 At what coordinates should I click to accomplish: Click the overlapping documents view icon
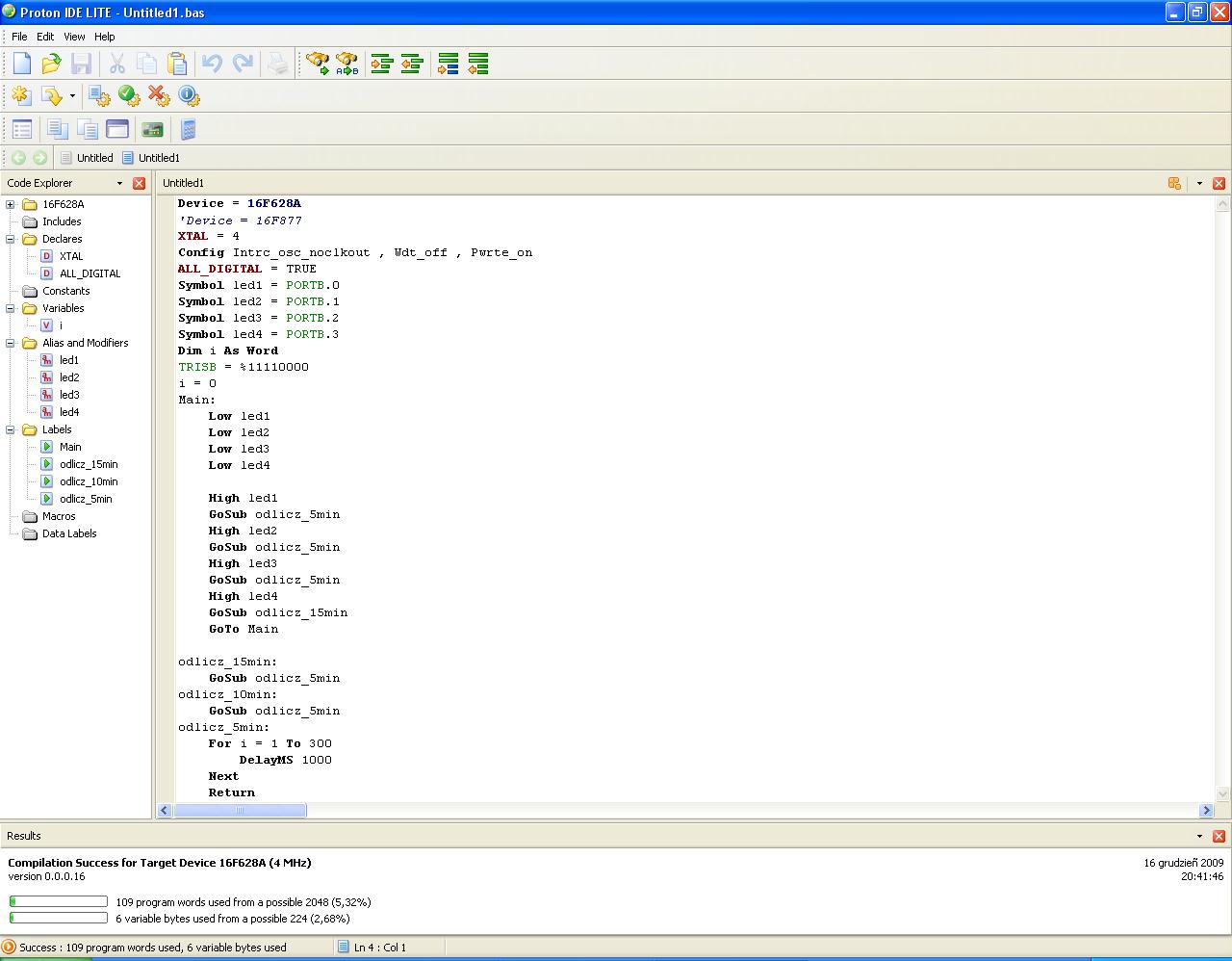pos(57,128)
